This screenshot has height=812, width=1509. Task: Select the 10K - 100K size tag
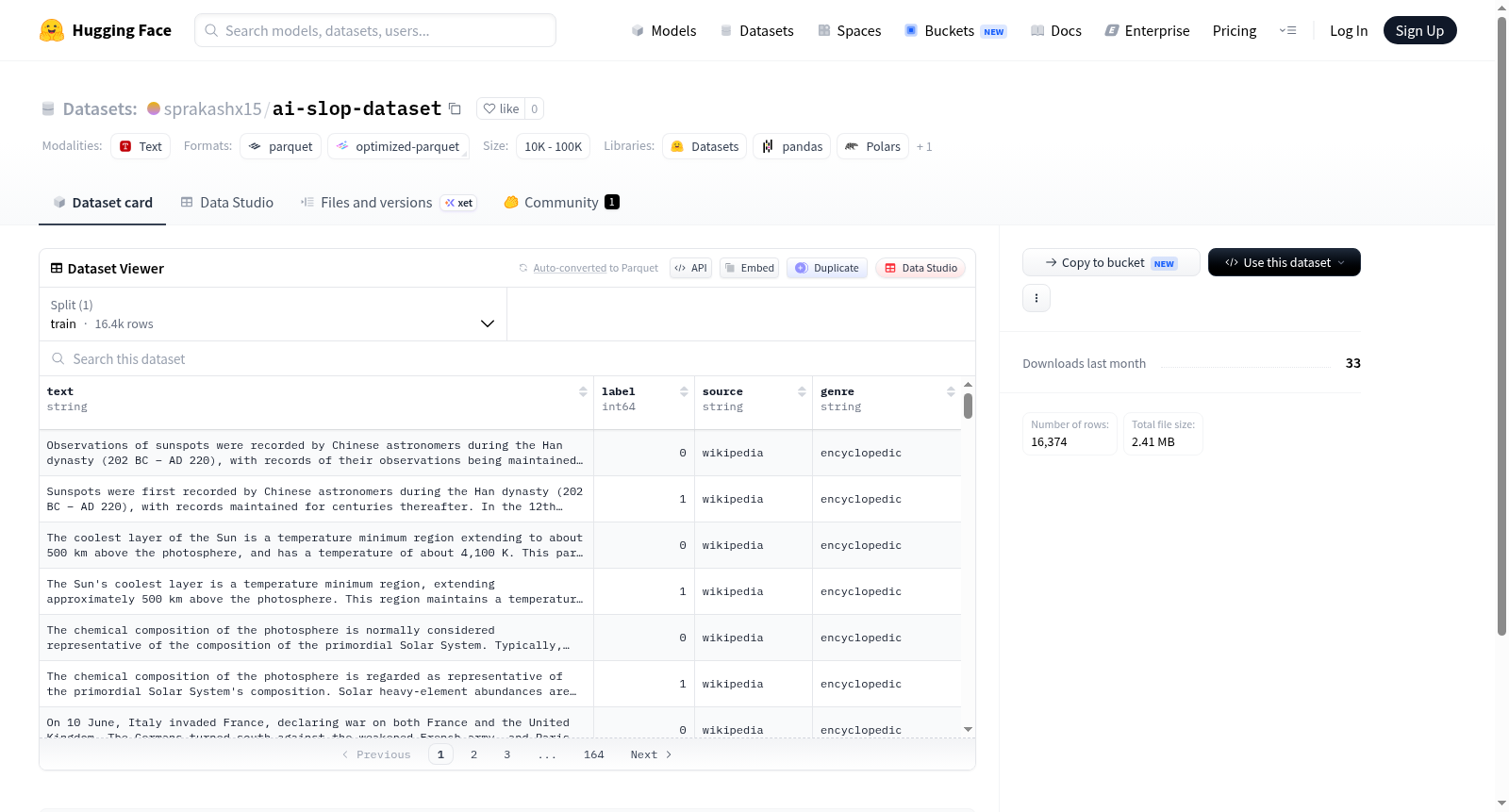[553, 146]
